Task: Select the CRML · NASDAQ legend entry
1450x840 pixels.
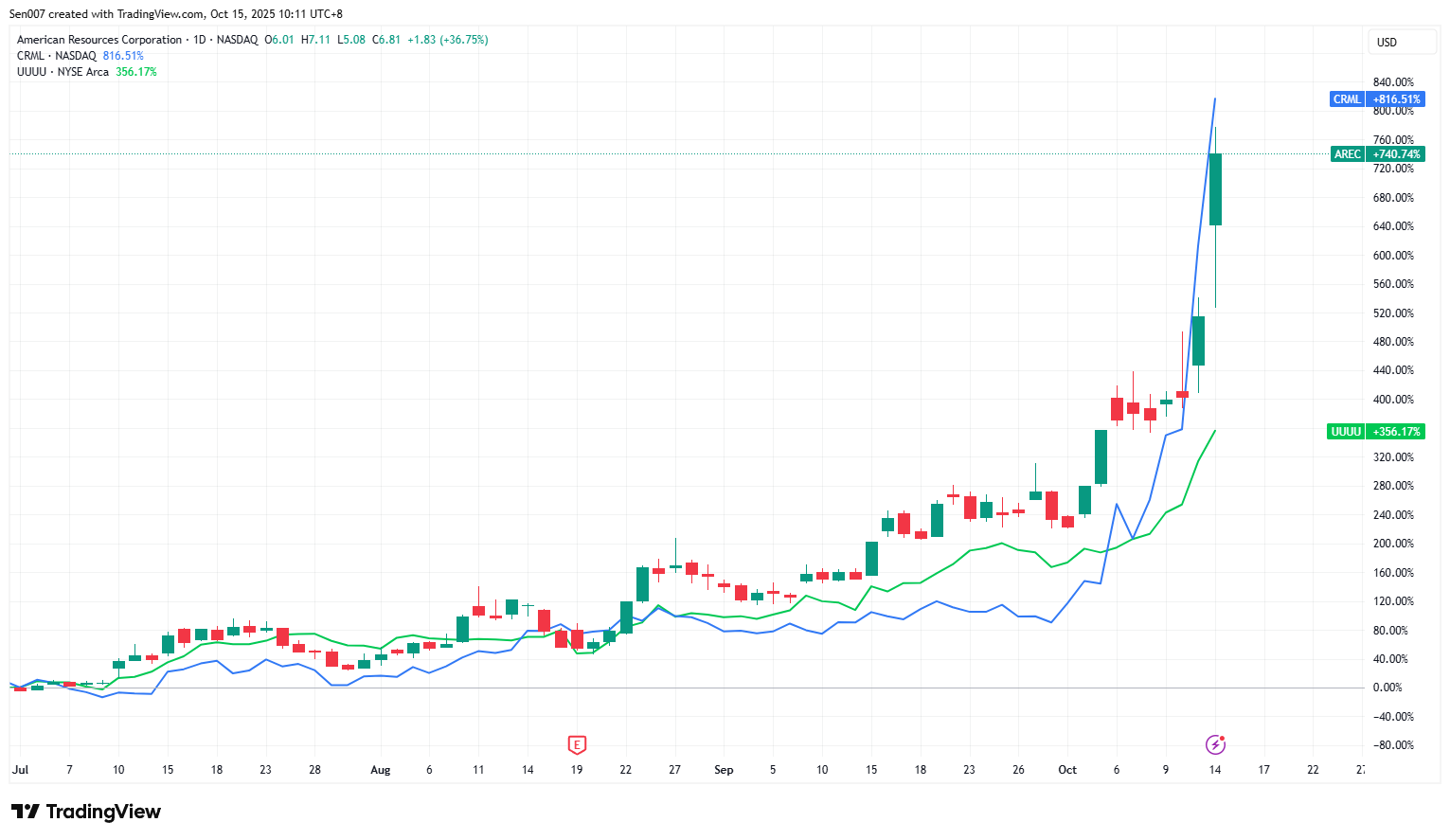Action: [x=57, y=56]
